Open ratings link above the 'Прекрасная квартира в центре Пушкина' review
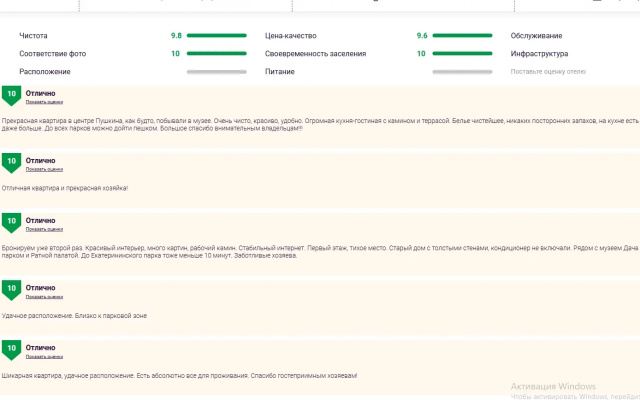 pyautogui.click(x=44, y=102)
